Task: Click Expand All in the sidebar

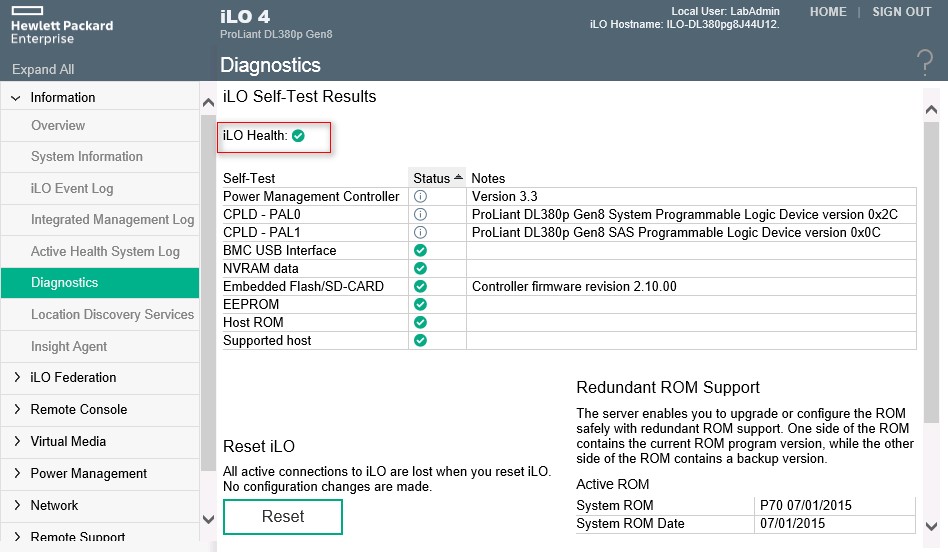Action: 43,70
